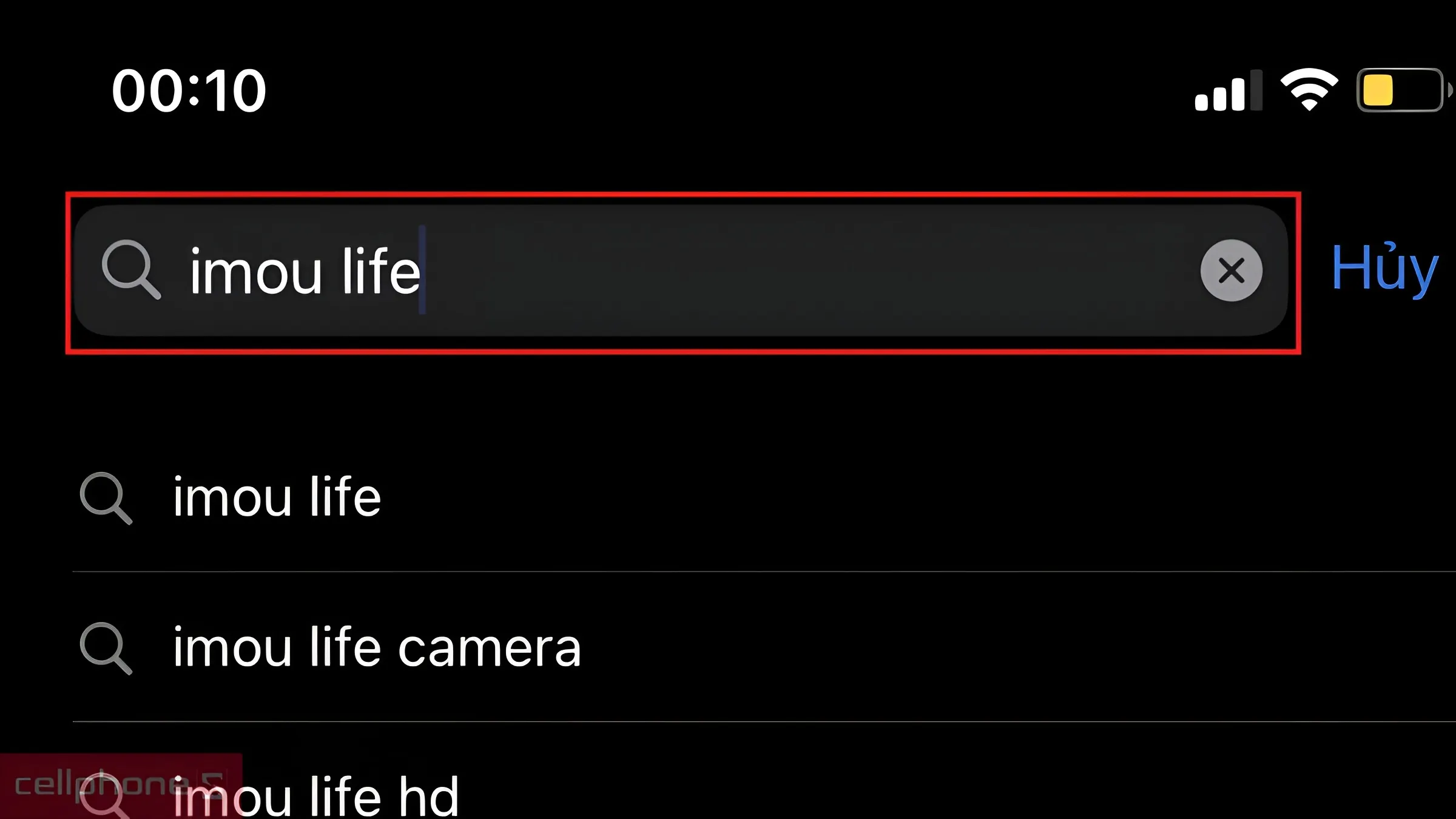Select the "imou life camera" suggestion

(x=764, y=647)
